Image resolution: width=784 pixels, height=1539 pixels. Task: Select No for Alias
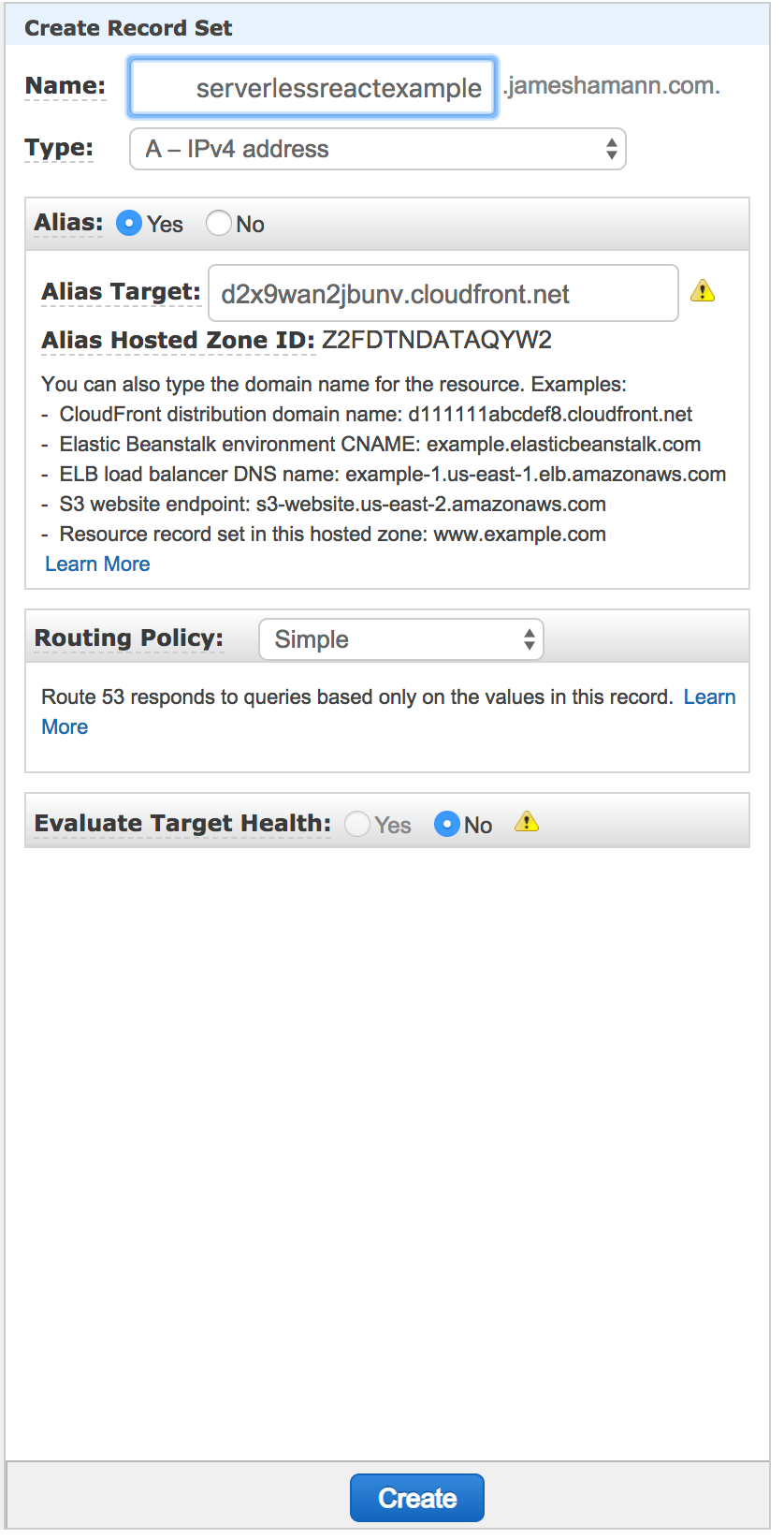click(218, 223)
